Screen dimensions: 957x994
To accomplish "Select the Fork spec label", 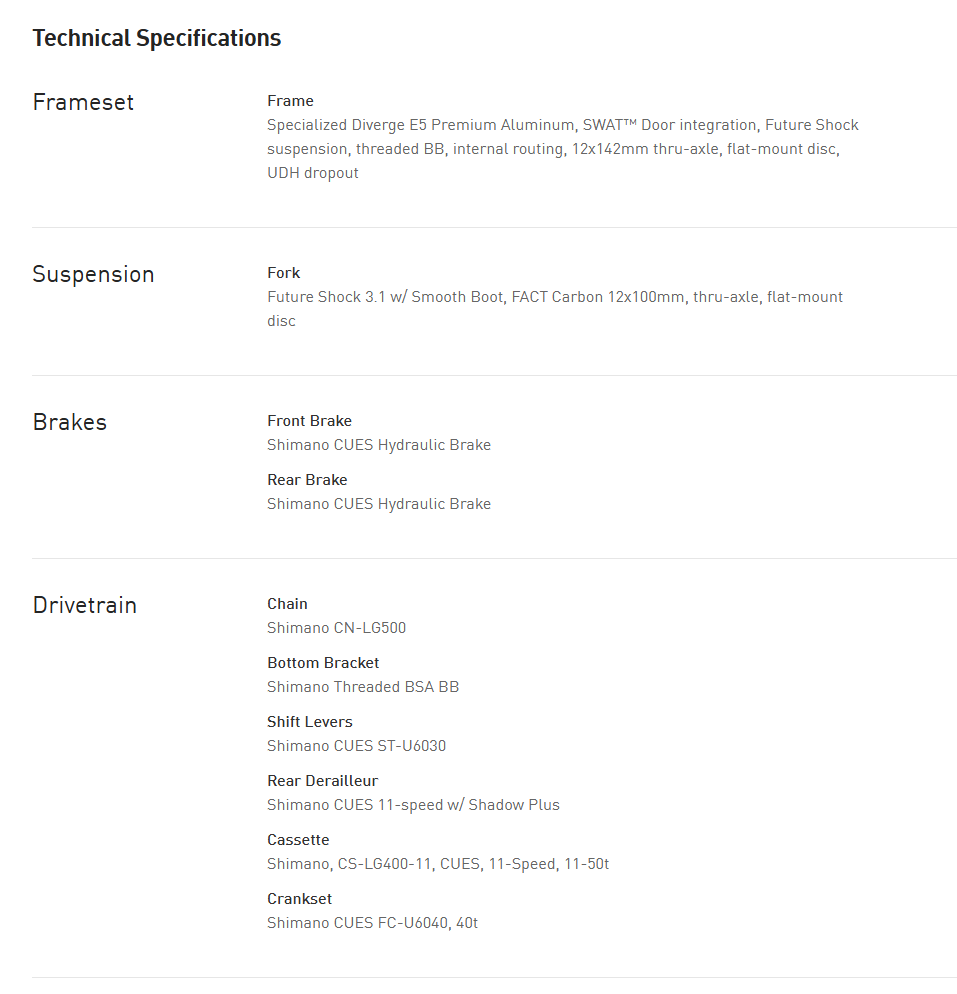I will pos(283,273).
